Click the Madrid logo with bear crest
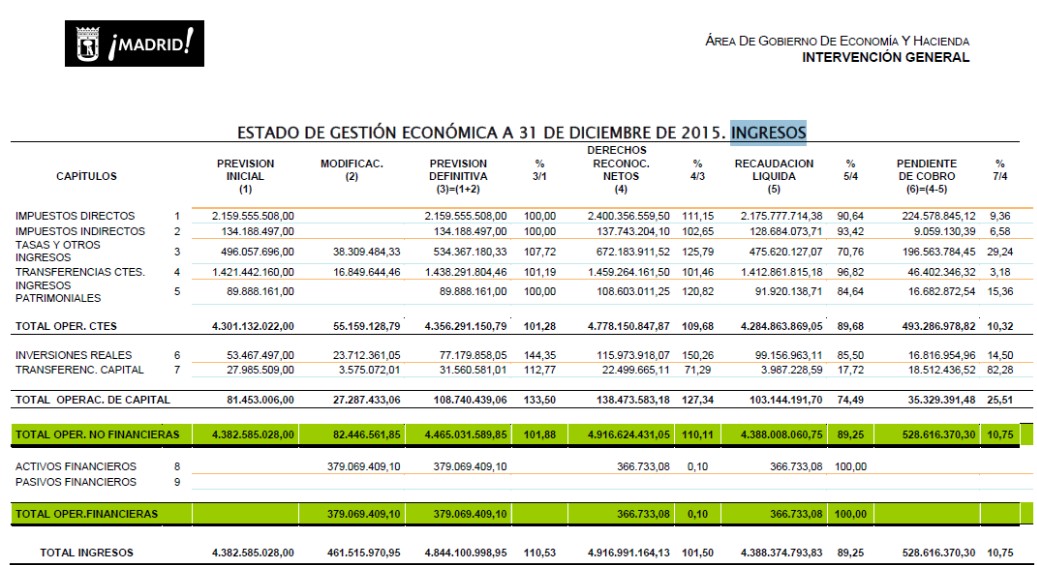 point(134,44)
